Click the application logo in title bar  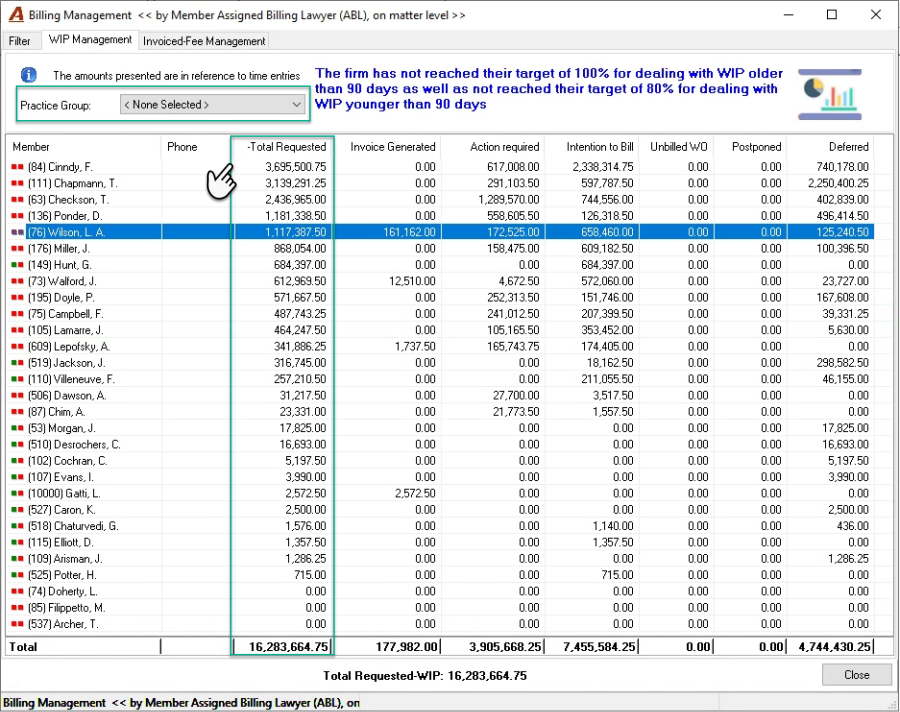click(16, 15)
